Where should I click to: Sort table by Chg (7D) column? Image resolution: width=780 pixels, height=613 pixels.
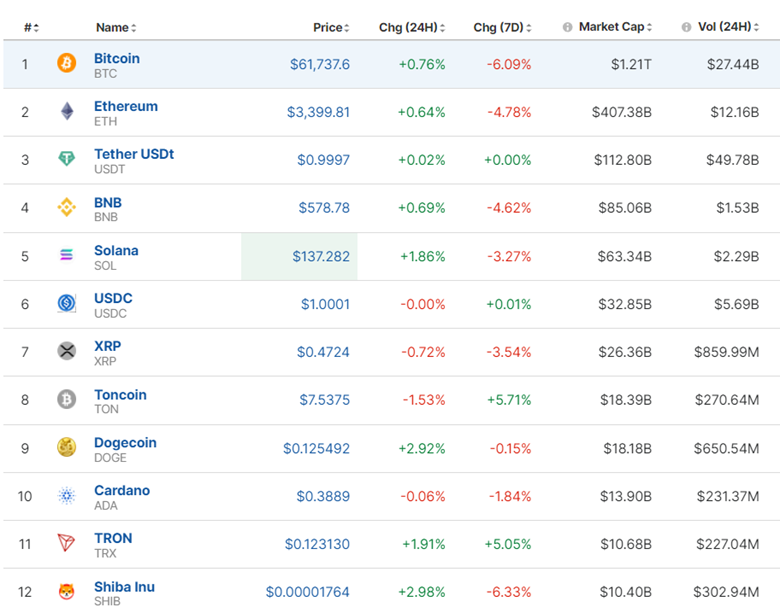tap(502, 27)
